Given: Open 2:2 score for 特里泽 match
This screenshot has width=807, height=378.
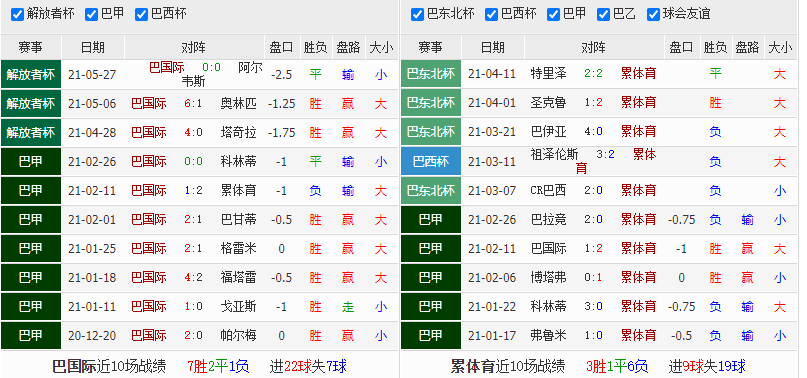Looking at the screenshot, I should (x=593, y=74).
